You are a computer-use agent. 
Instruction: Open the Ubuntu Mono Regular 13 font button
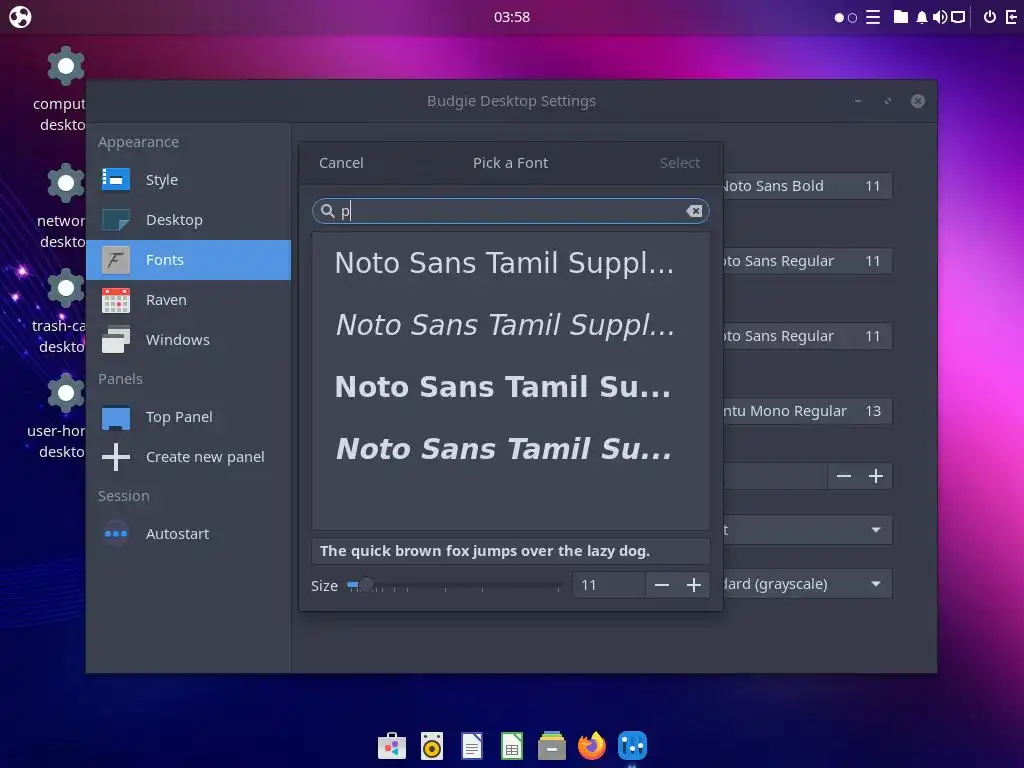pos(807,411)
